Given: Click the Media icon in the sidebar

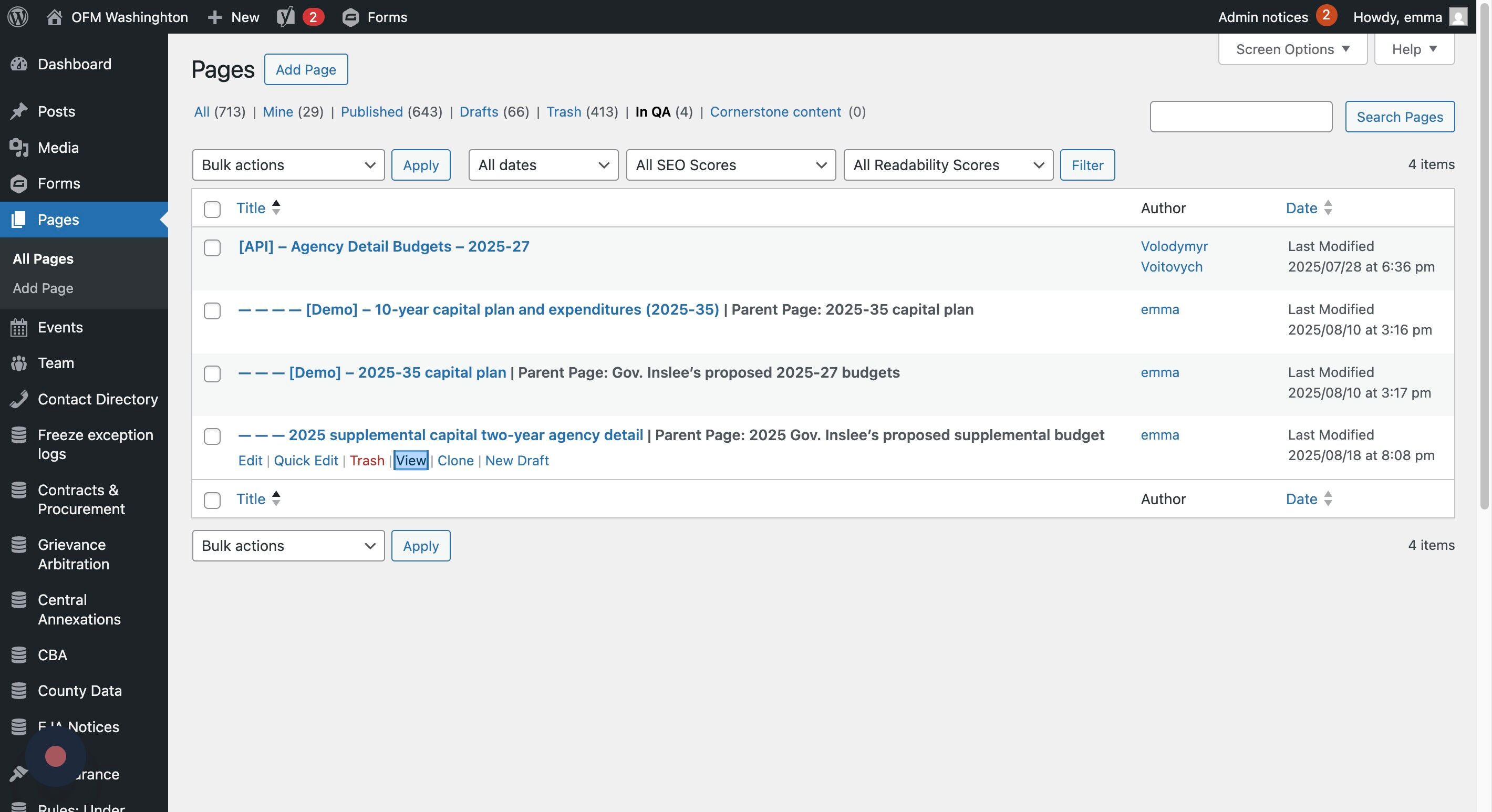Looking at the screenshot, I should [18, 148].
